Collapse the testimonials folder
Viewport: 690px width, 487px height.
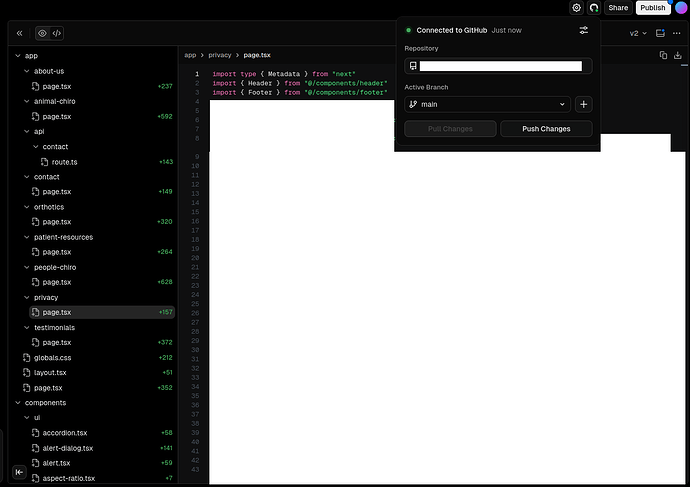coord(49,327)
